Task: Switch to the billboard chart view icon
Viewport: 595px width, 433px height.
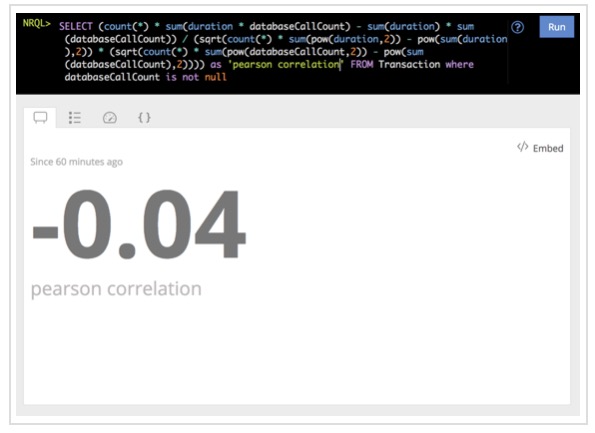Action: 40,118
